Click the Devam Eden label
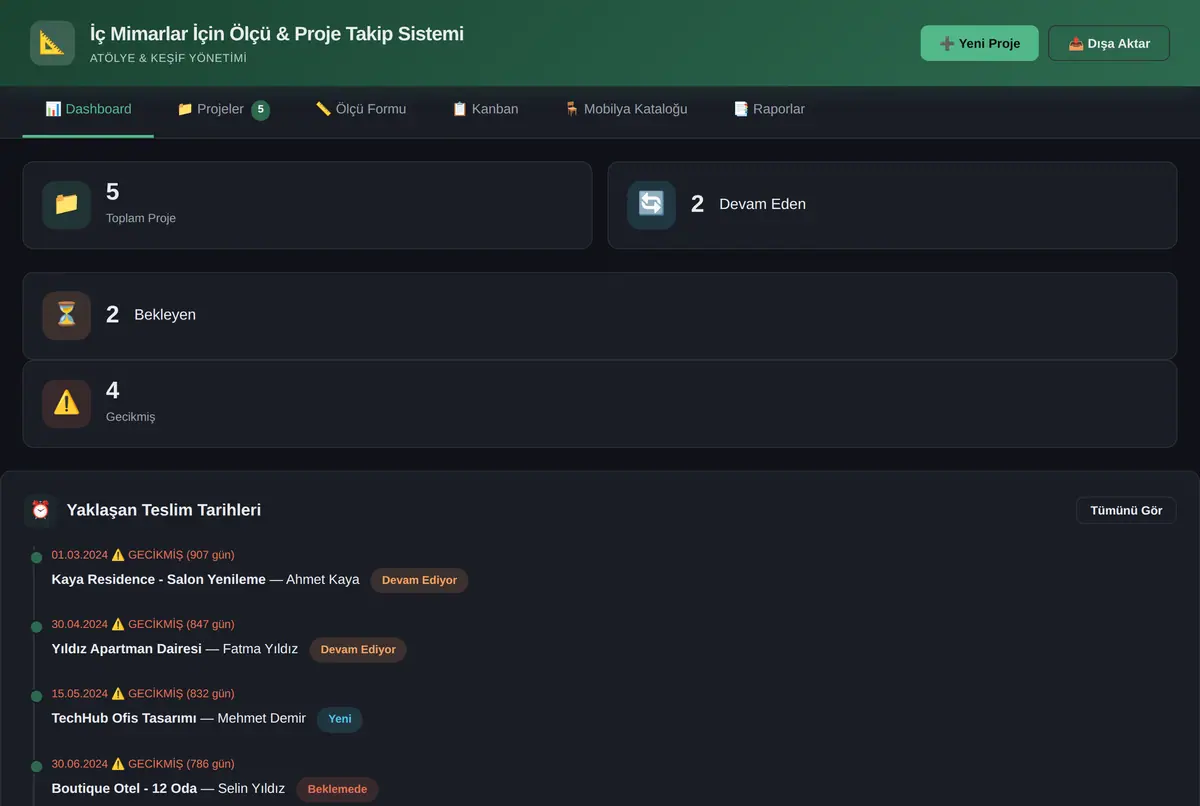1200x806 pixels. 762,204
